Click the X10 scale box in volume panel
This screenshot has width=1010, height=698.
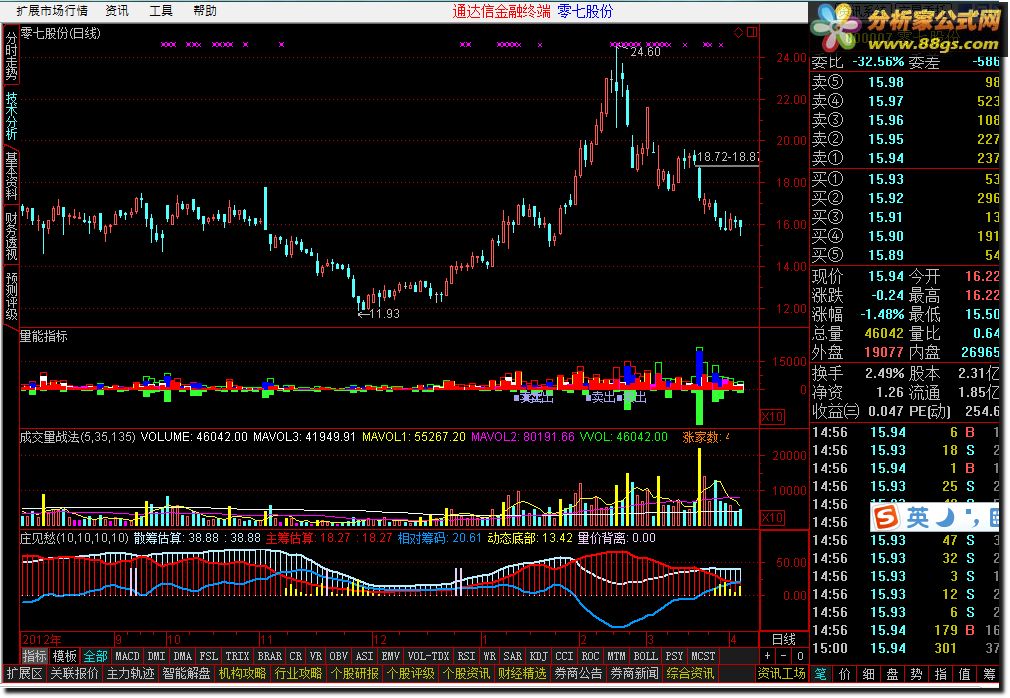772,518
